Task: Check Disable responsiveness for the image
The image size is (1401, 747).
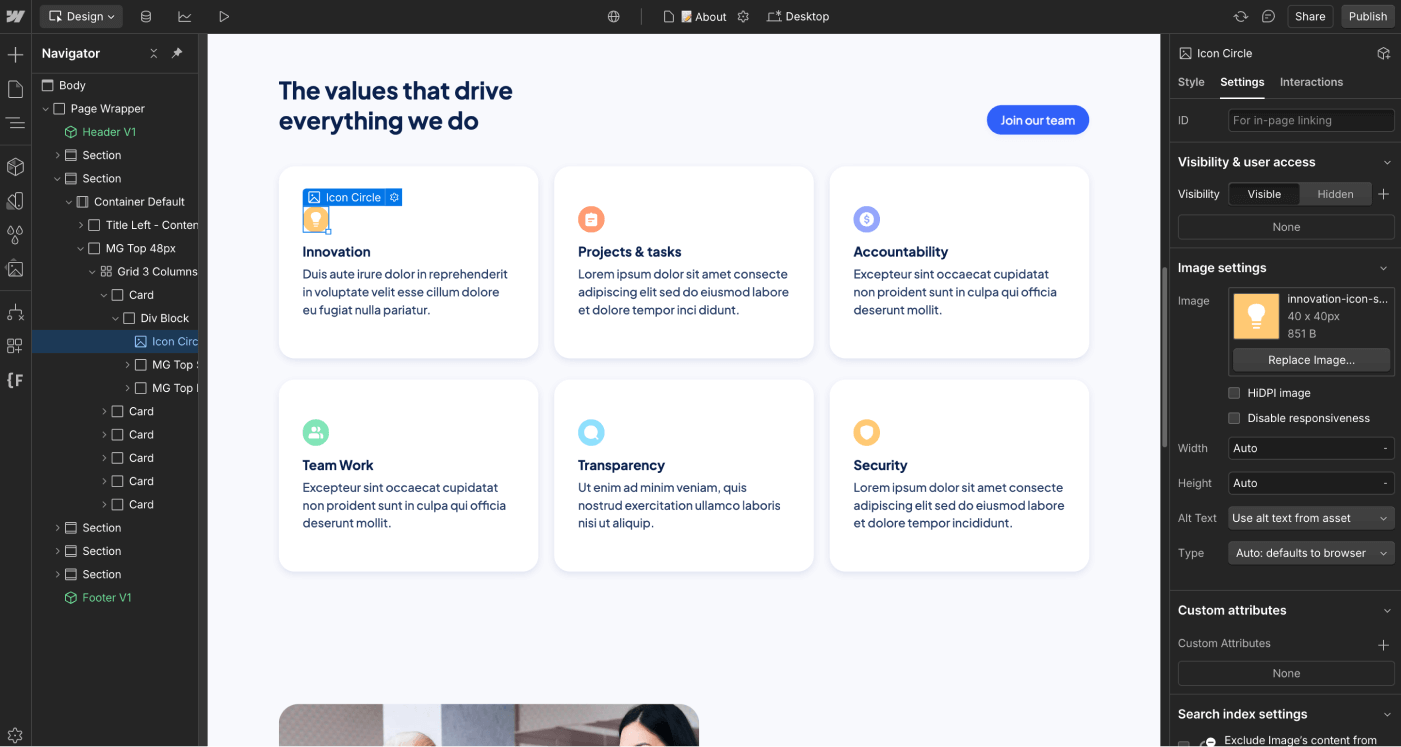Action: click(x=1234, y=418)
